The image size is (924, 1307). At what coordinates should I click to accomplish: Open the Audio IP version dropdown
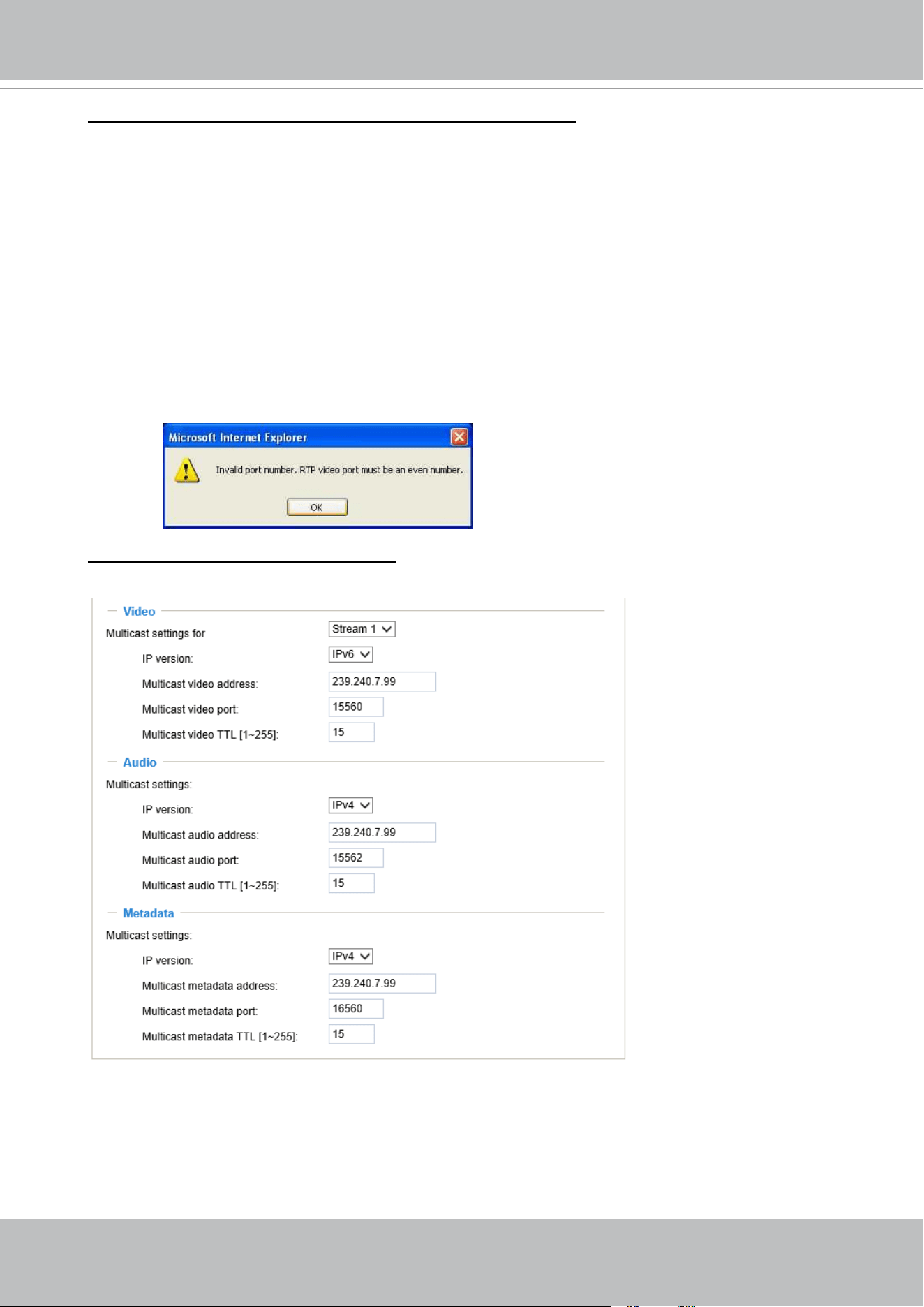(350, 805)
